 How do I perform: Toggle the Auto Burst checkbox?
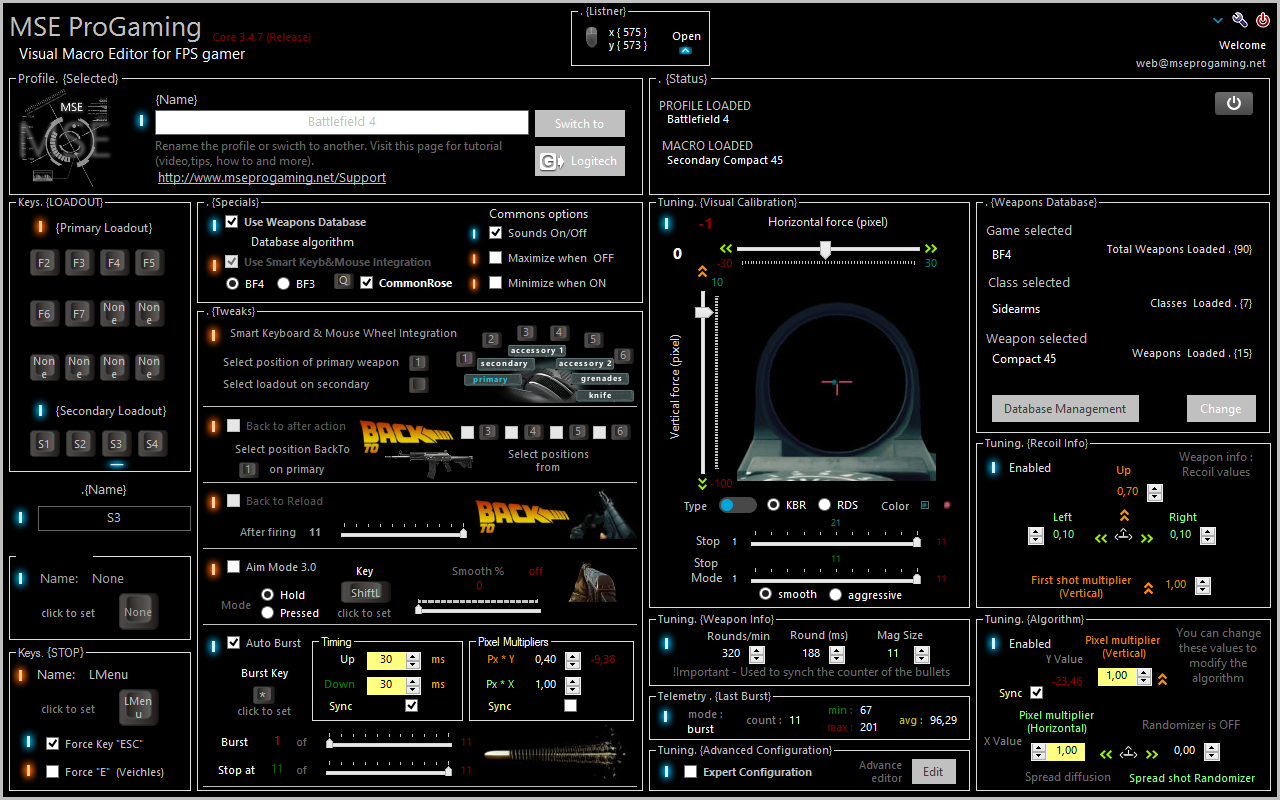233,643
